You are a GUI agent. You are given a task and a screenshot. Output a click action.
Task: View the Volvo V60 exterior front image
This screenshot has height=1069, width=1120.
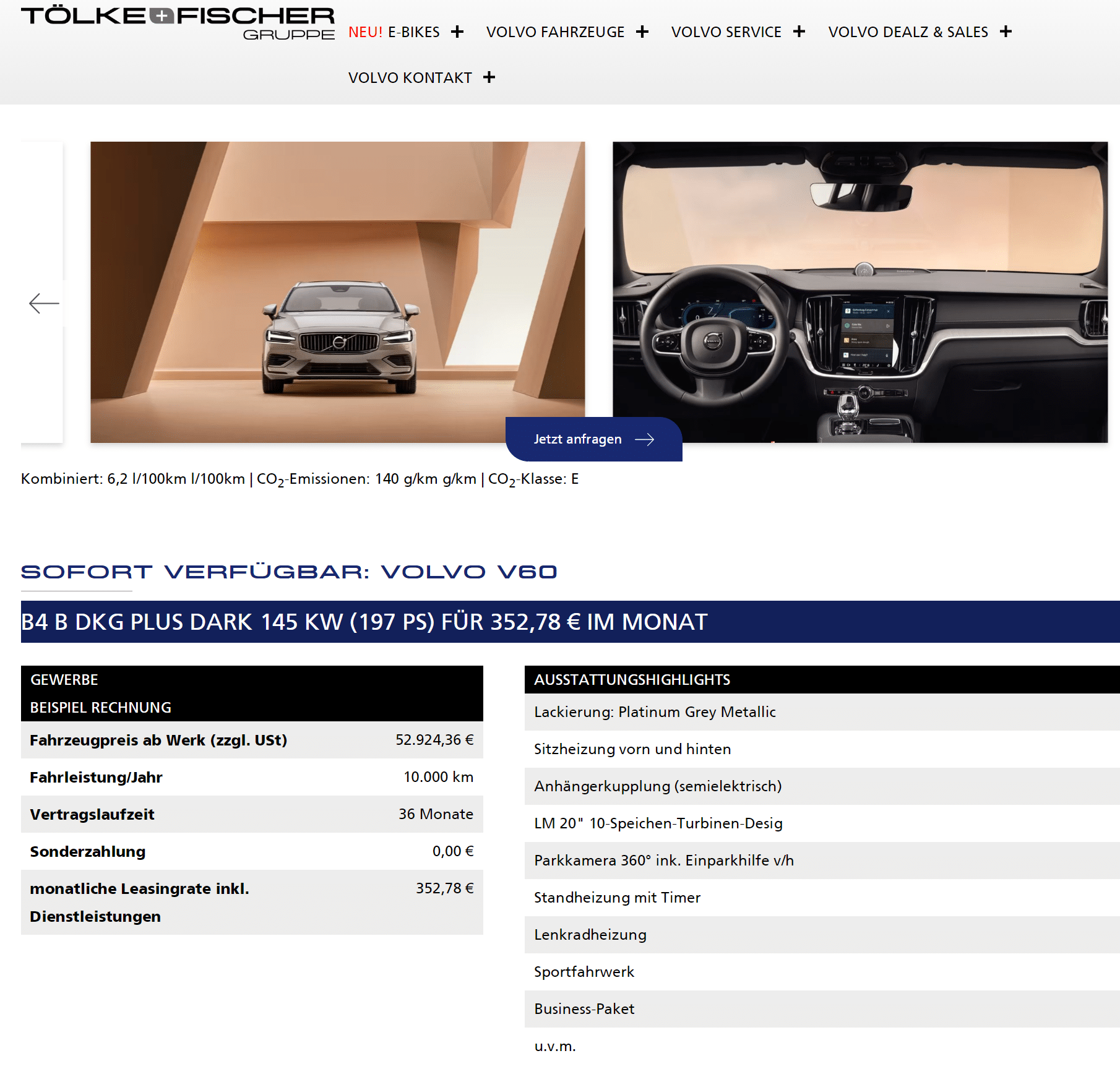click(x=338, y=292)
